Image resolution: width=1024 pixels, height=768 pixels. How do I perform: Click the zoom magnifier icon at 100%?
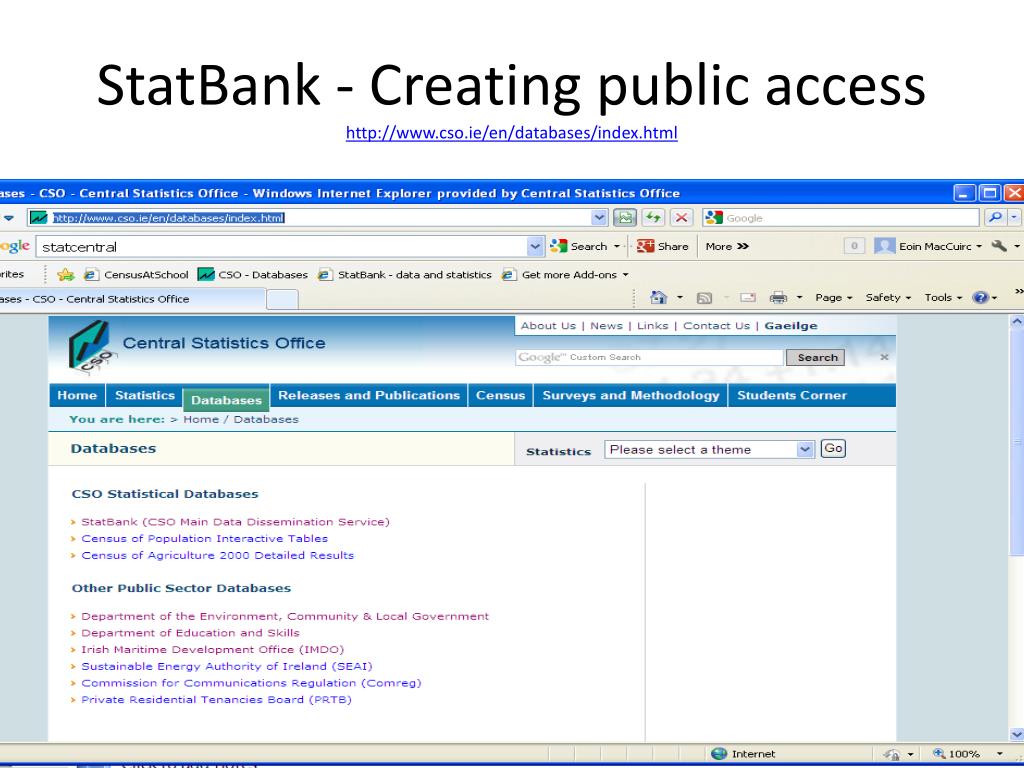pos(940,754)
